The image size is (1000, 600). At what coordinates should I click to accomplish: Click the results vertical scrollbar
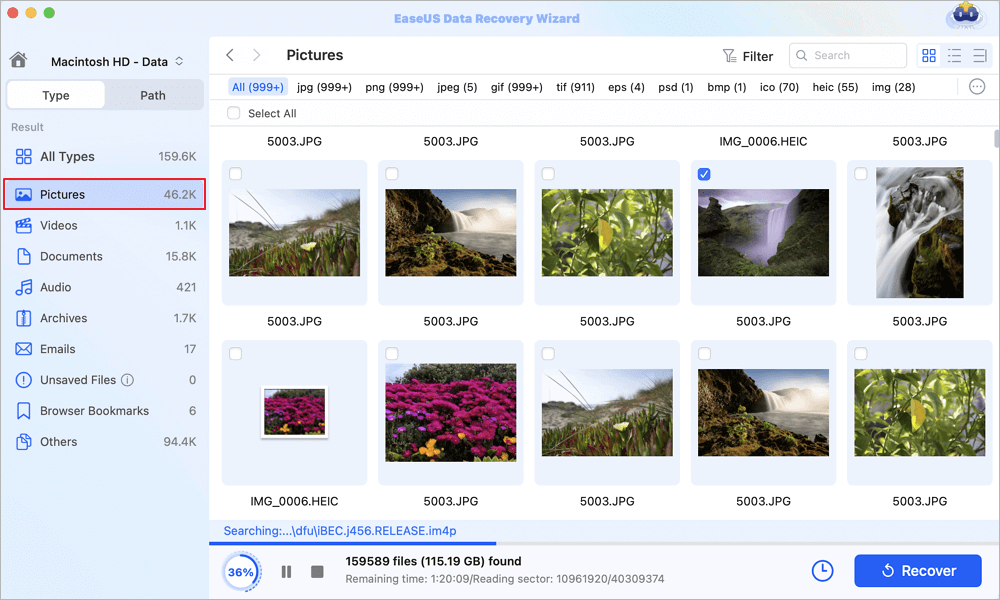pos(996,138)
